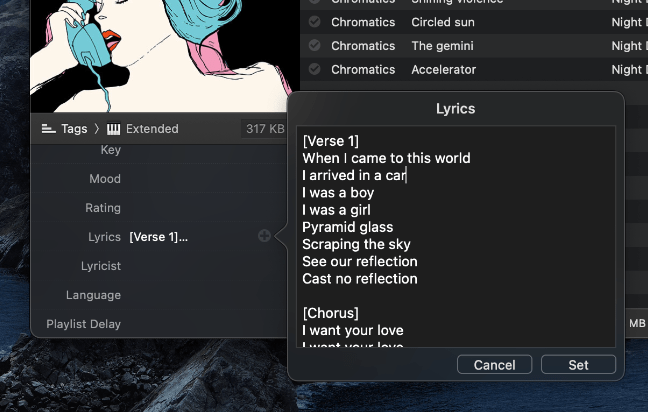
Task: Switch to the Extended tags section
Action: click(152, 129)
